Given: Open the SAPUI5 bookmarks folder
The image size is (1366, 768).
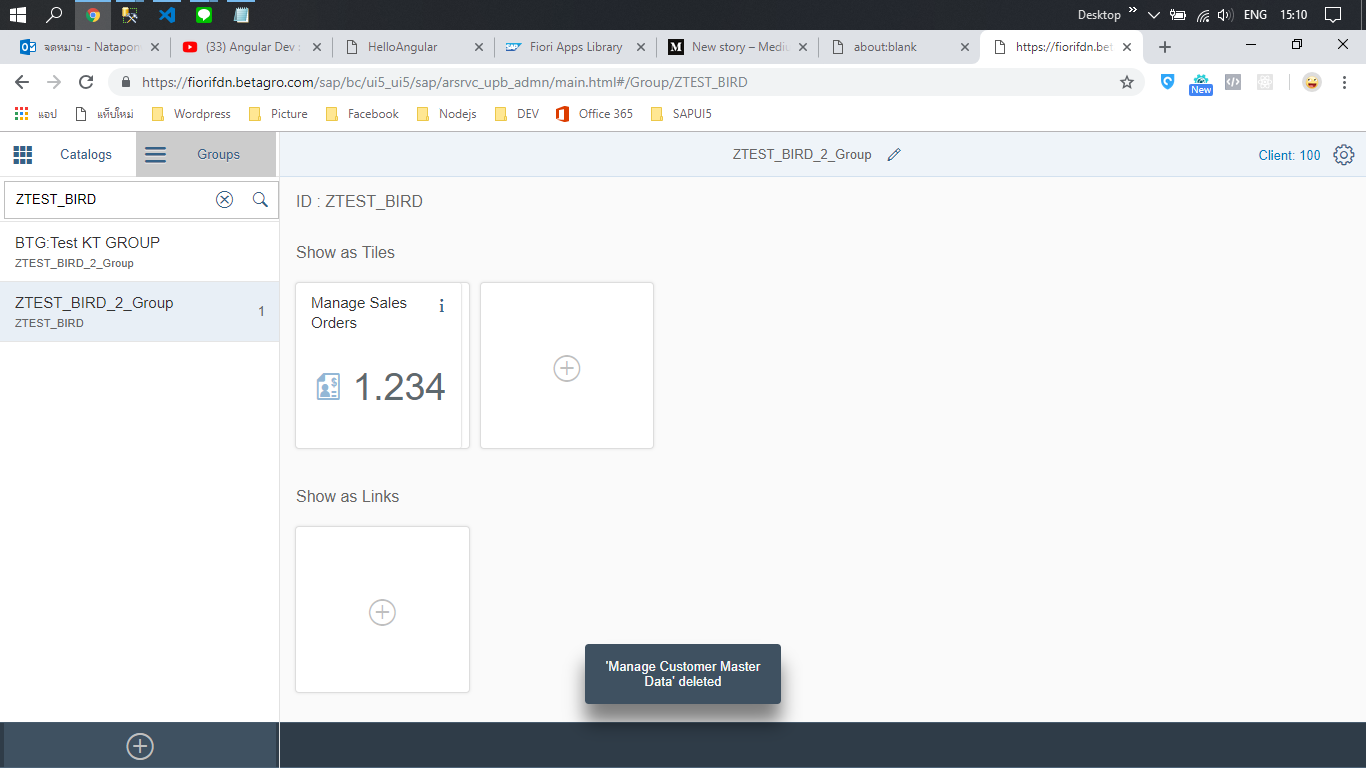Looking at the screenshot, I should 689,113.
